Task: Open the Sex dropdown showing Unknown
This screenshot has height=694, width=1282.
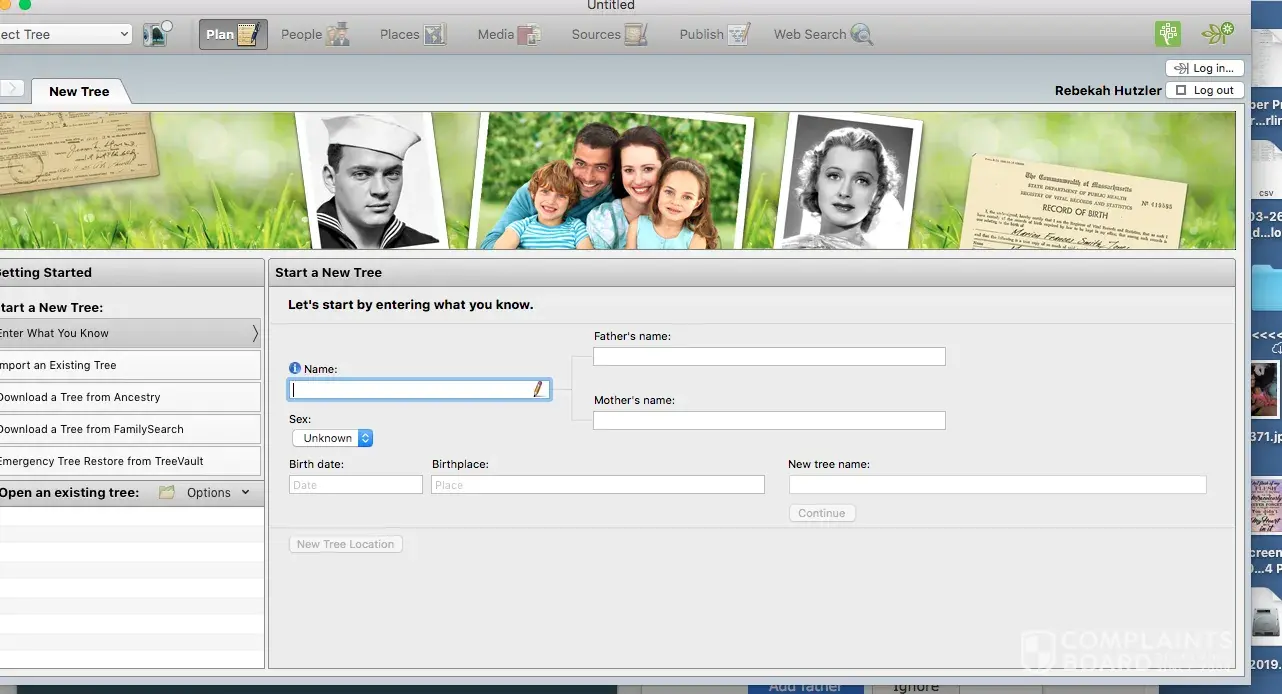Action: coord(333,438)
